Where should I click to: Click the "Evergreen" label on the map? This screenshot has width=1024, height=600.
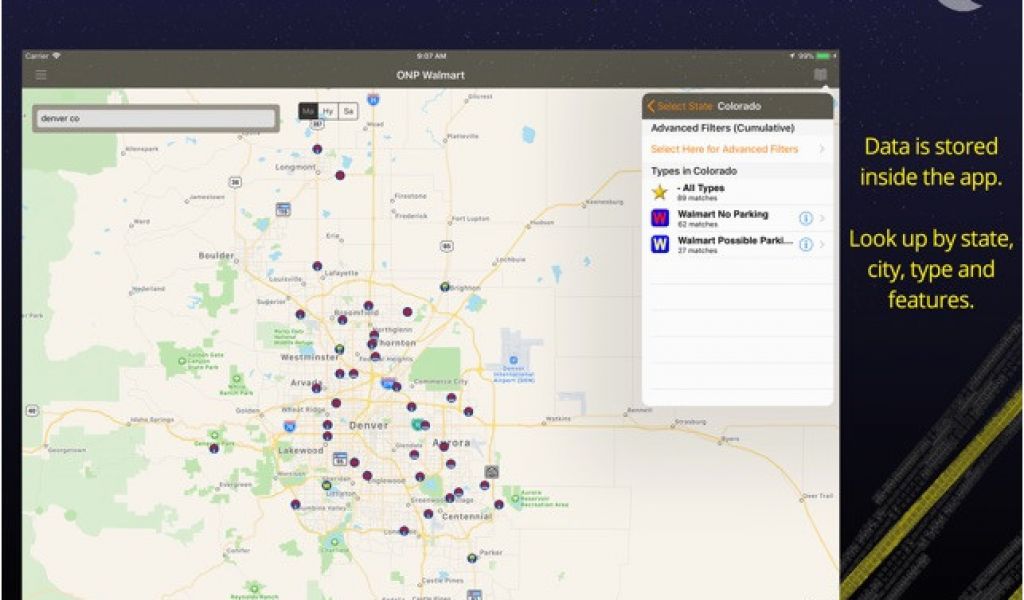pos(236,484)
